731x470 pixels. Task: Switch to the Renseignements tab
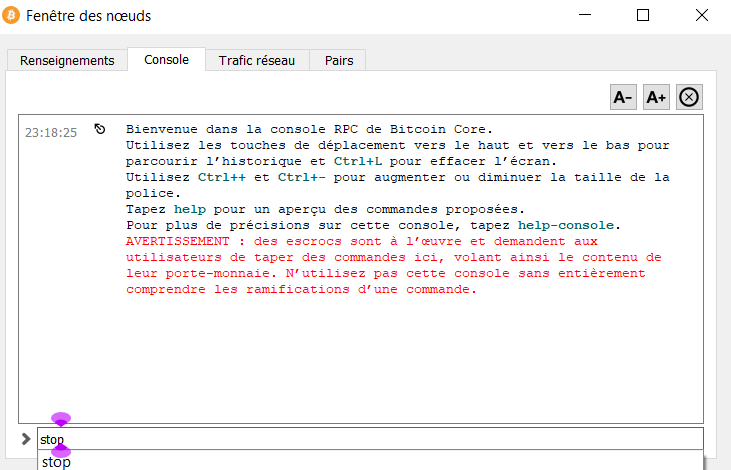(x=67, y=61)
